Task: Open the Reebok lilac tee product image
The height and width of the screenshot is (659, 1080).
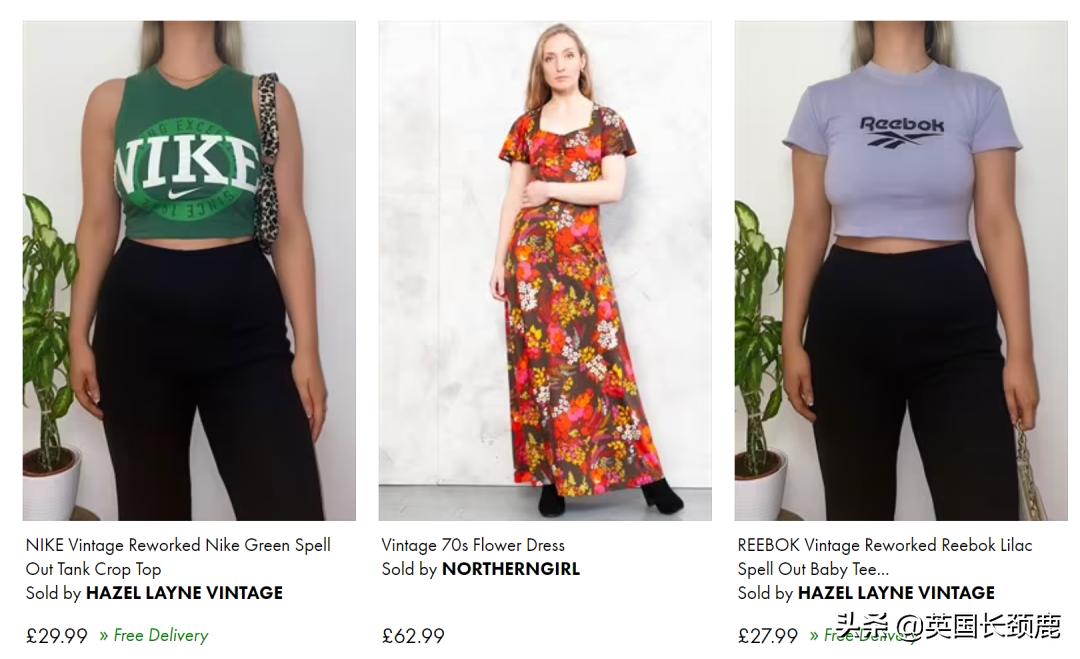Action: click(x=900, y=270)
